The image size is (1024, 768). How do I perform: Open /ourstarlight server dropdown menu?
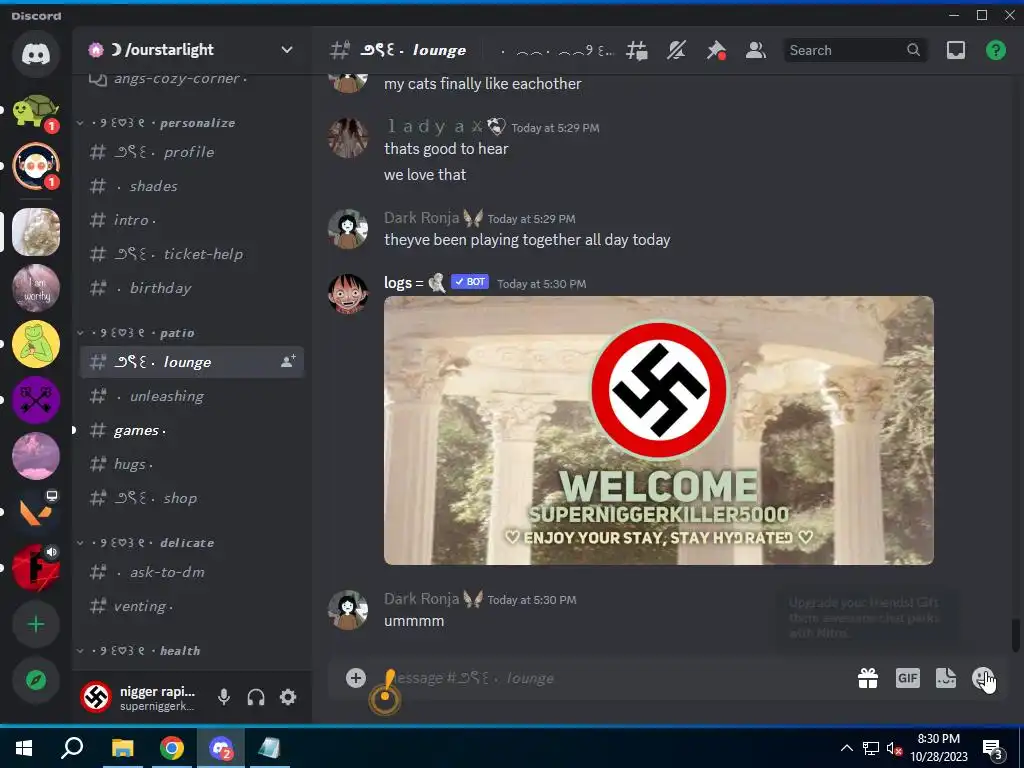(287, 50)
